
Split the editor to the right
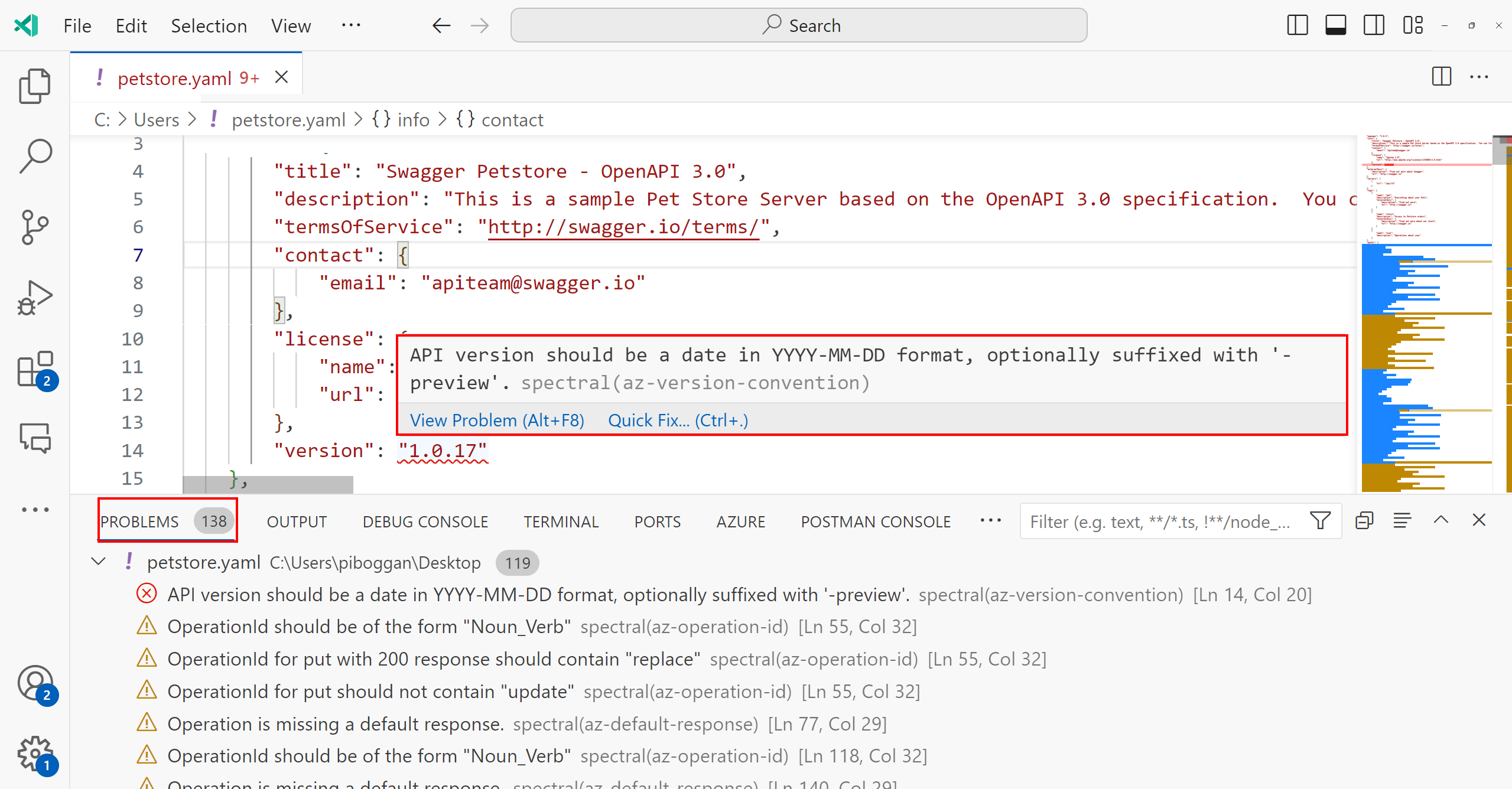point(1441,77)
